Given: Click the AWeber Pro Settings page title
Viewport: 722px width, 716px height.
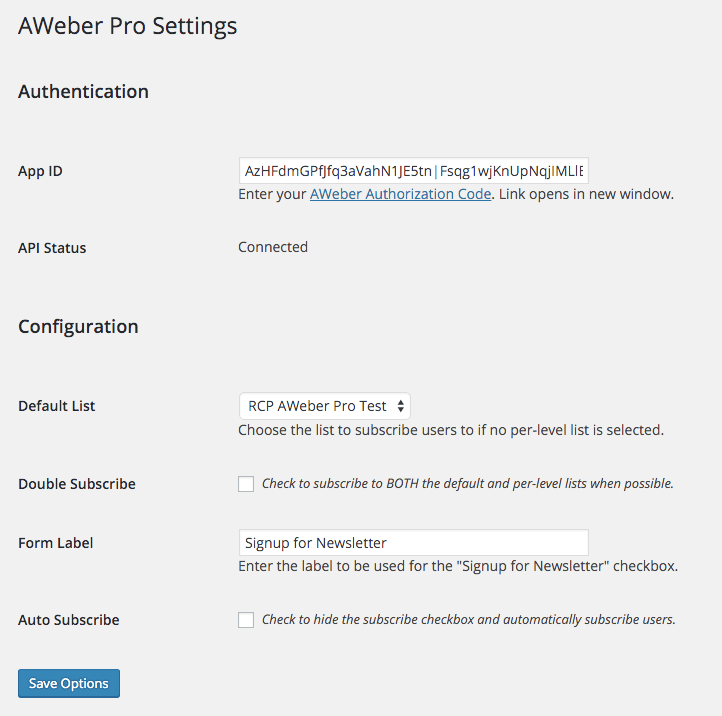Looking at the screenshot, I should [128, 26].
